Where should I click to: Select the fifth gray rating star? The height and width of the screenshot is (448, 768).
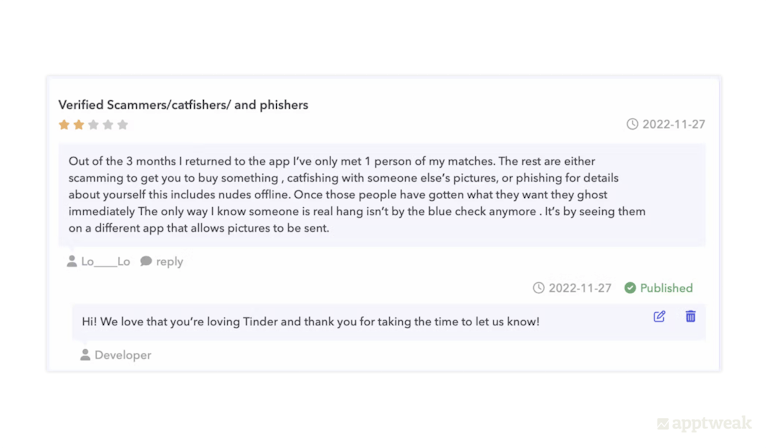point(123,125)
